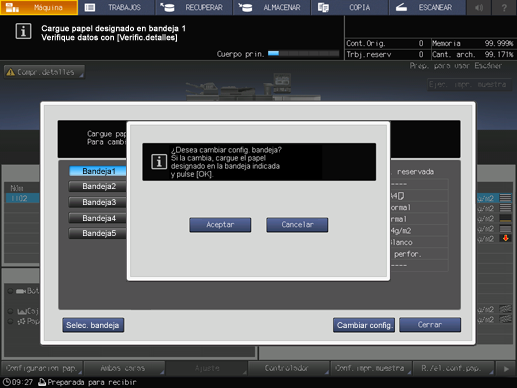Screen dimensions: 517x388
Task: Click Ejec. impr. muestra button
Action: click(x=469, y=85)
